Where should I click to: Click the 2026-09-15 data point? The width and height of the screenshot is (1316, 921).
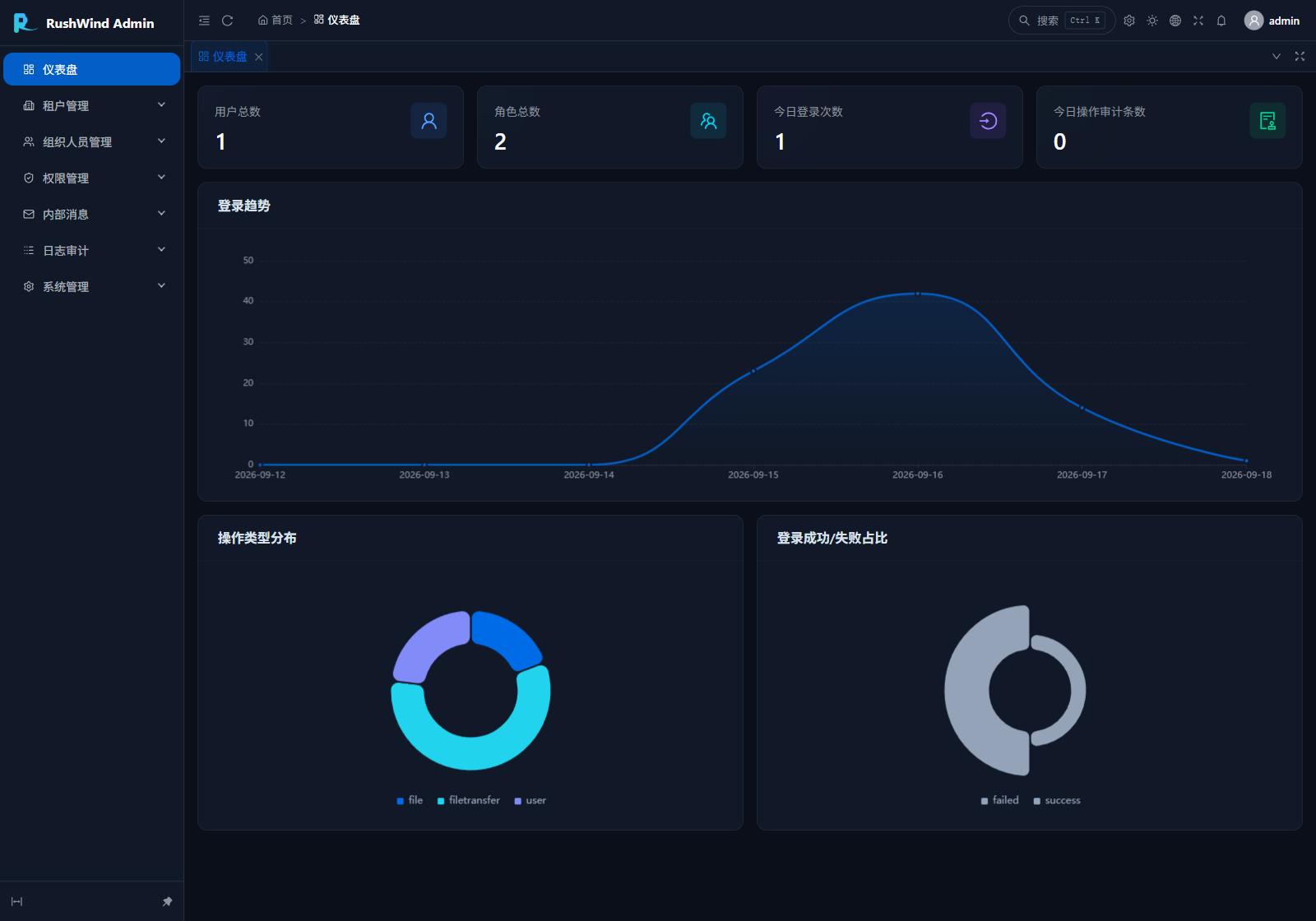click(x=753, y=371)
